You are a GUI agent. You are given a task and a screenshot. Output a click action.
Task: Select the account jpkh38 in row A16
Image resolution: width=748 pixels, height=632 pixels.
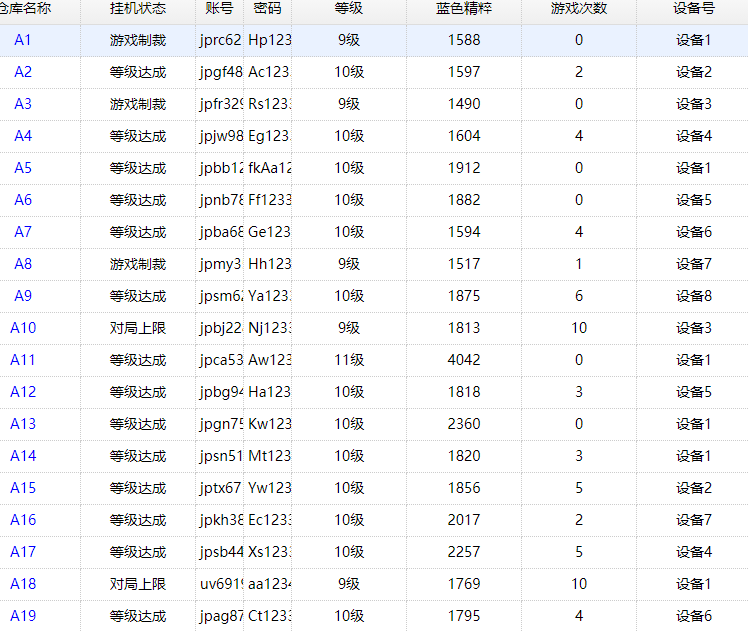click(221, 520)
